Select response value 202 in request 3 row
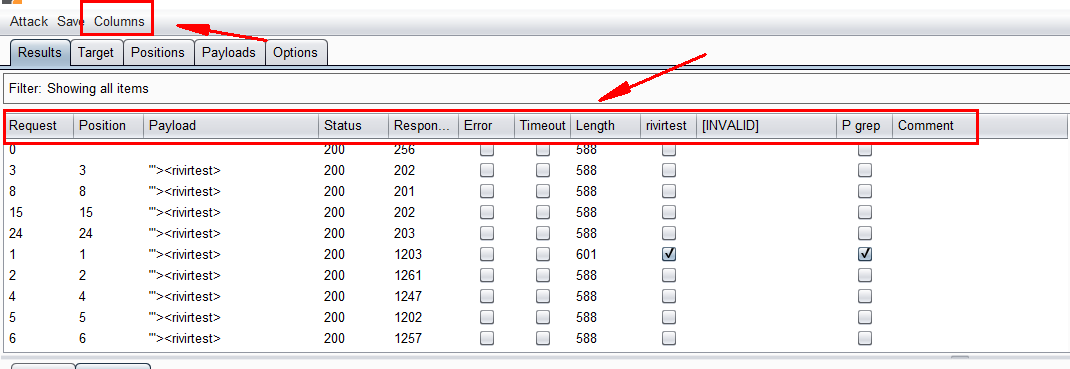The width and height of the screenshot is (1070, 369). [405, 171]
